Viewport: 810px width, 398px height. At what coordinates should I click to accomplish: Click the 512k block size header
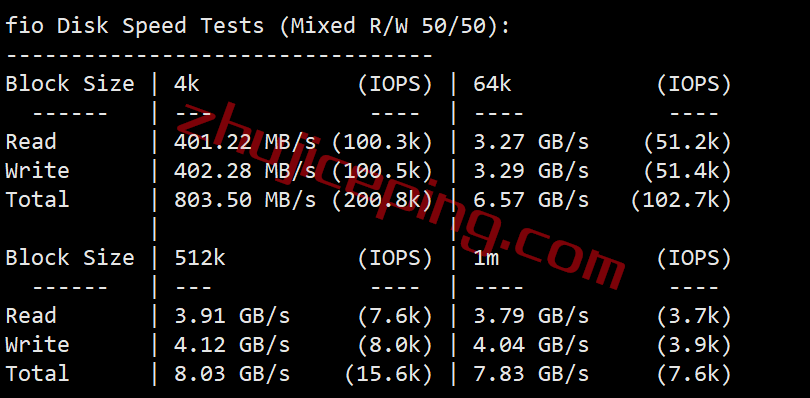point(199,257)
